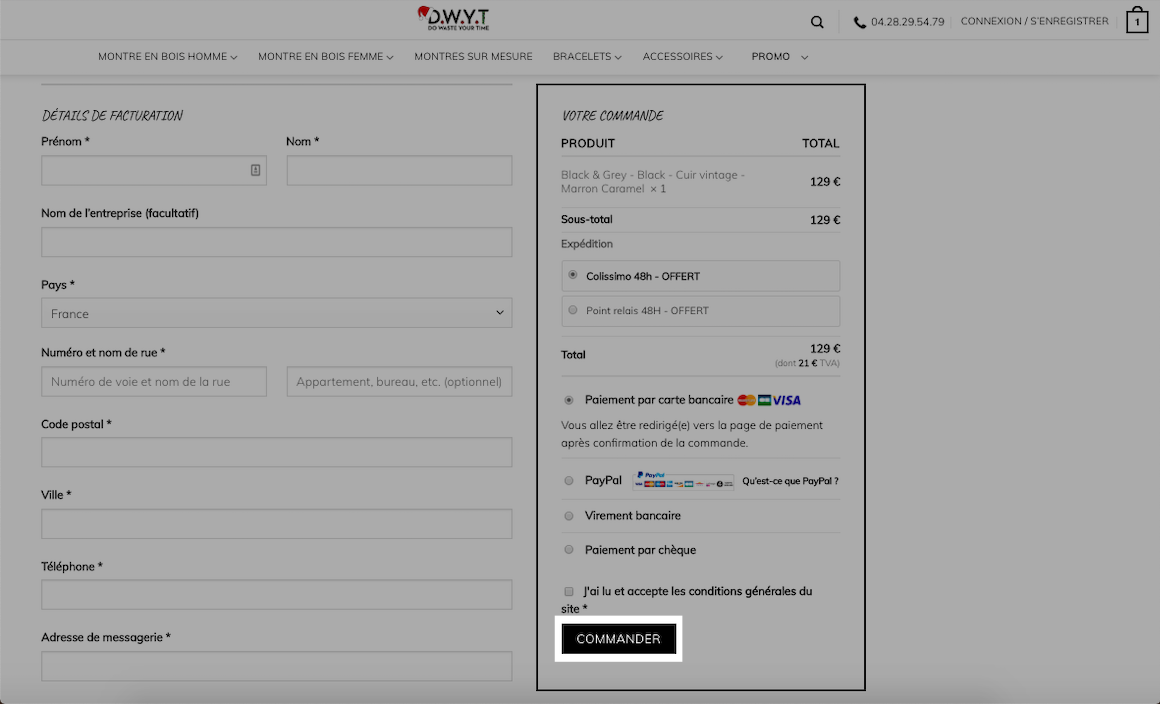
Task: Click Connexion / S'enregistrer link
Action: [x=1034, y=21]
